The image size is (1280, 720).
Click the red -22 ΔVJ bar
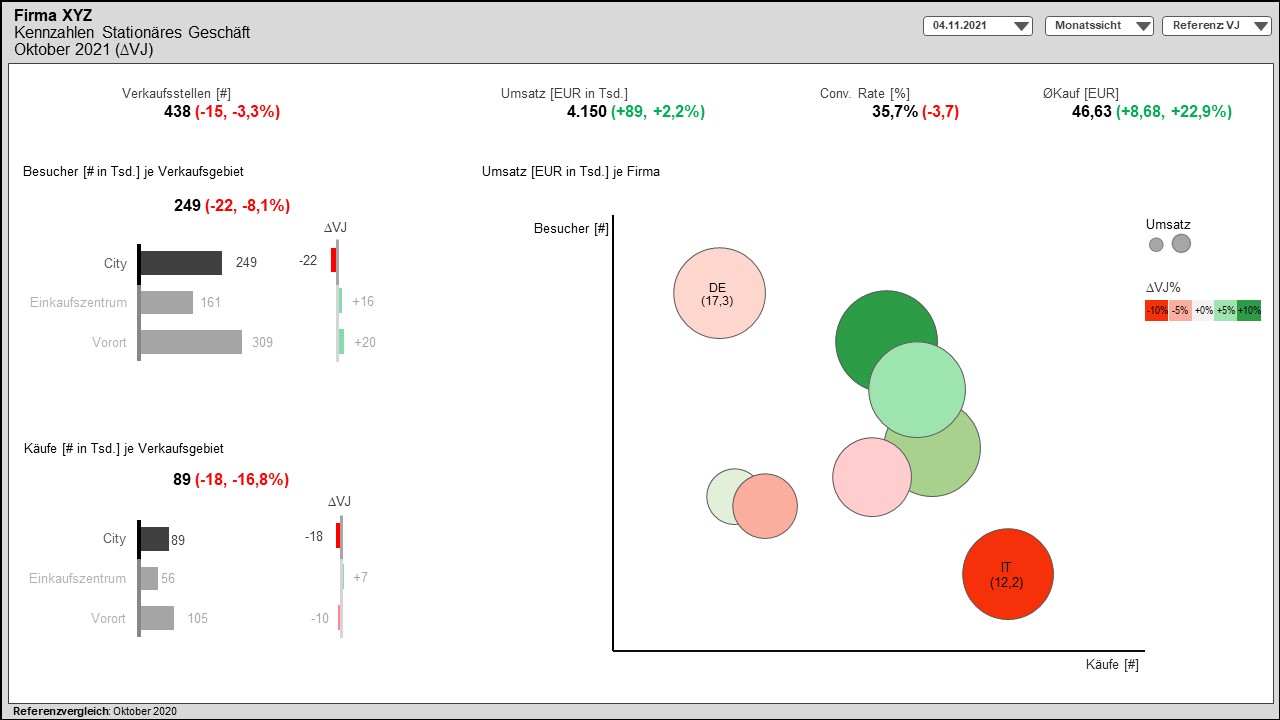coord(333,261)
